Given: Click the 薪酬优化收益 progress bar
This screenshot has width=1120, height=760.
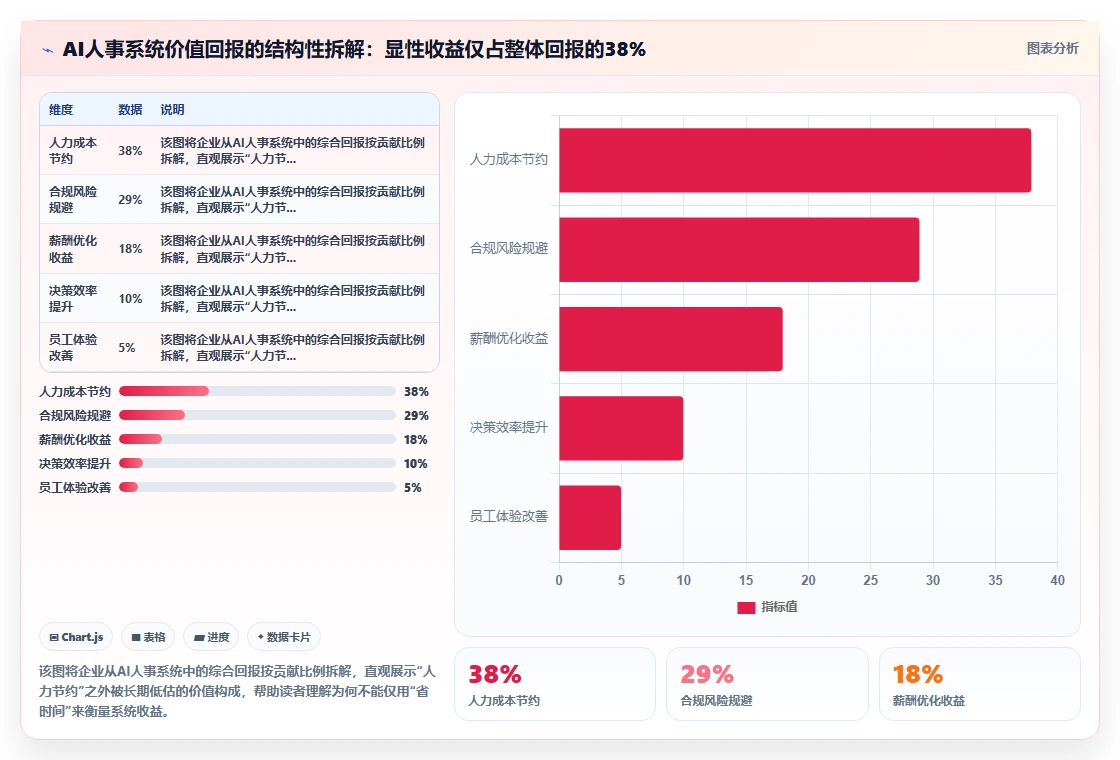Looking at the screenshot, I should point(257,439).
